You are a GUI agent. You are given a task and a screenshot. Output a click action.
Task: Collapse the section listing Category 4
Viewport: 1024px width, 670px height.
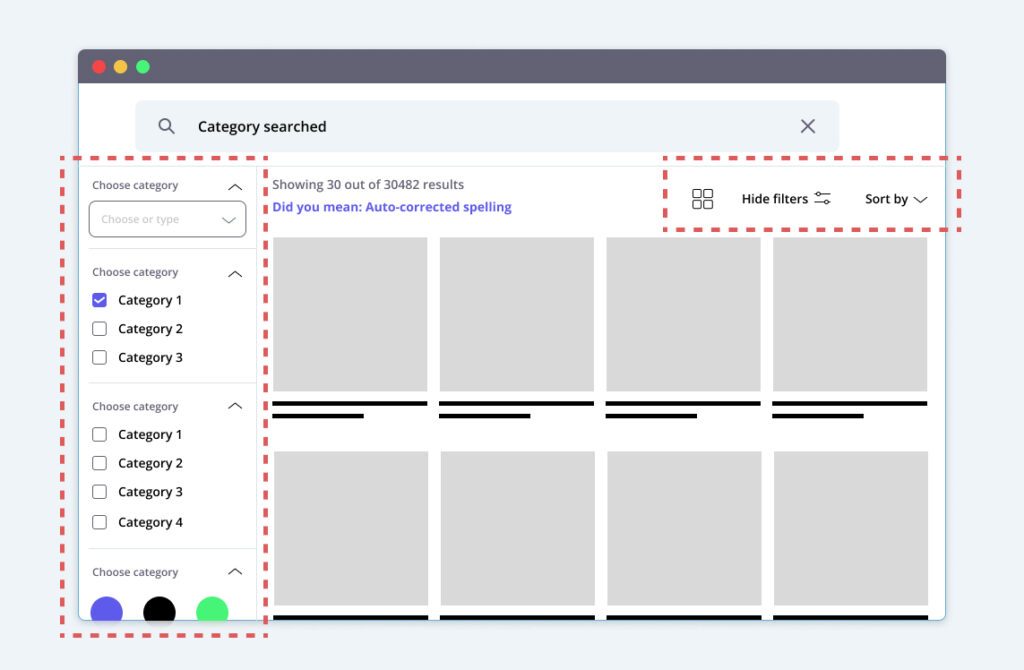(x=235, y=406)
